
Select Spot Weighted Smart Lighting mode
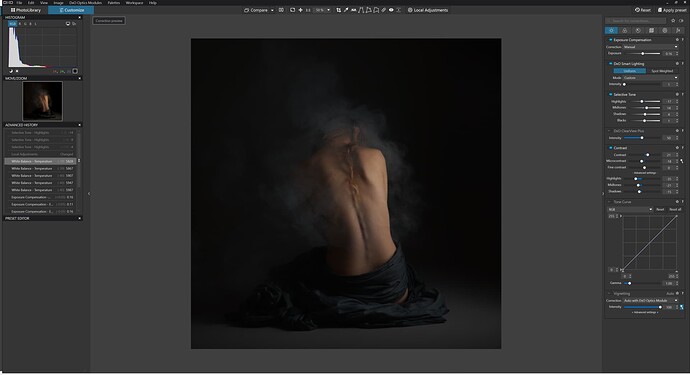coord(662,71)
